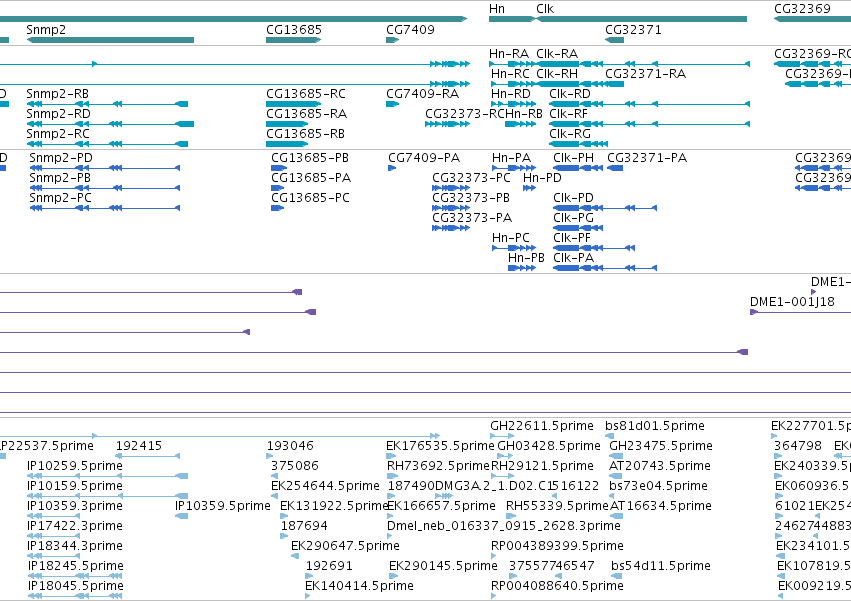Click transcript Clk-RG label
The height and width of the screenshot is (601, 851).
click(570, 134)
